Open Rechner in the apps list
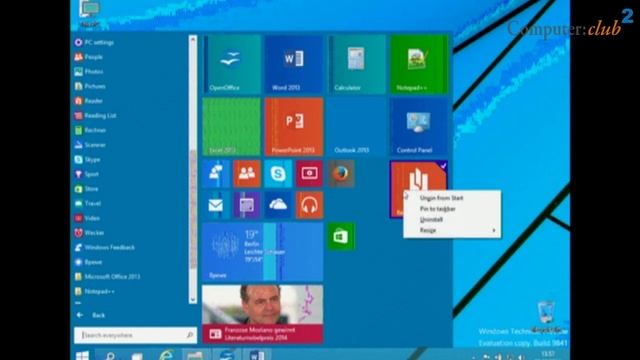The image size is (640, 360). point(90,130)
